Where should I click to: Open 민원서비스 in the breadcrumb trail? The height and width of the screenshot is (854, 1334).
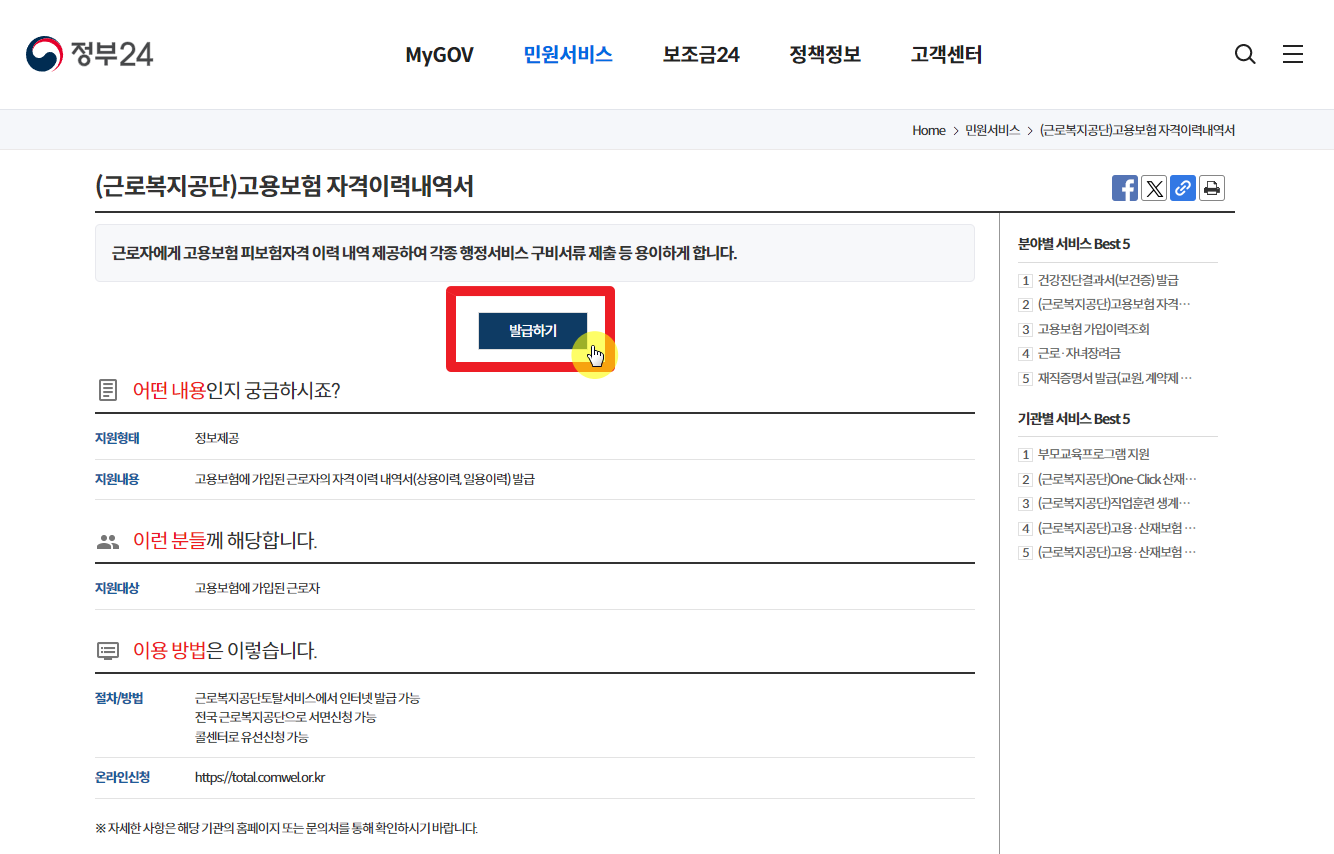(992, 129)
